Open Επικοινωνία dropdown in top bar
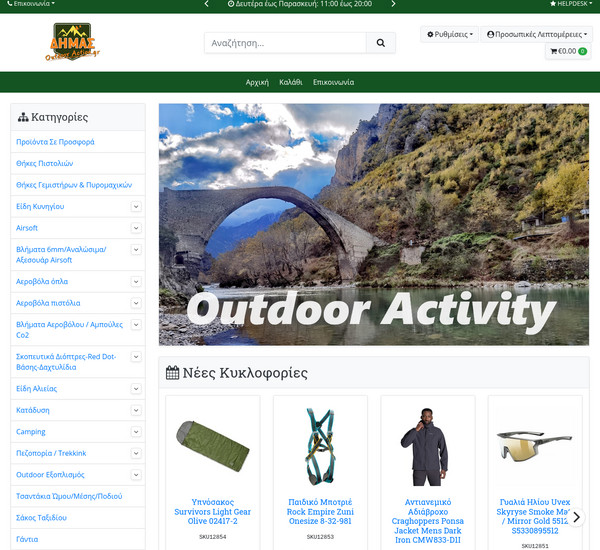 31,3
